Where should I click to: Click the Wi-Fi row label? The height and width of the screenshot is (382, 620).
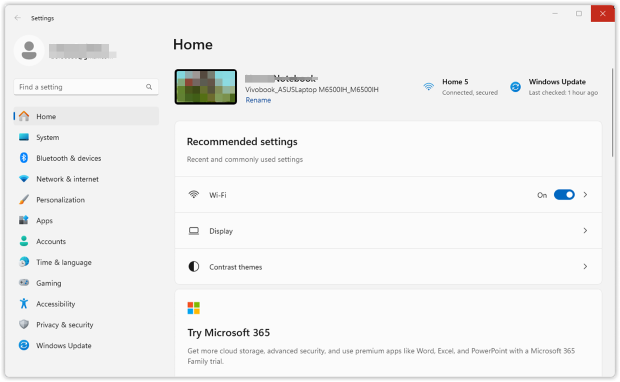pyautogui.click(x=218, y=195)
